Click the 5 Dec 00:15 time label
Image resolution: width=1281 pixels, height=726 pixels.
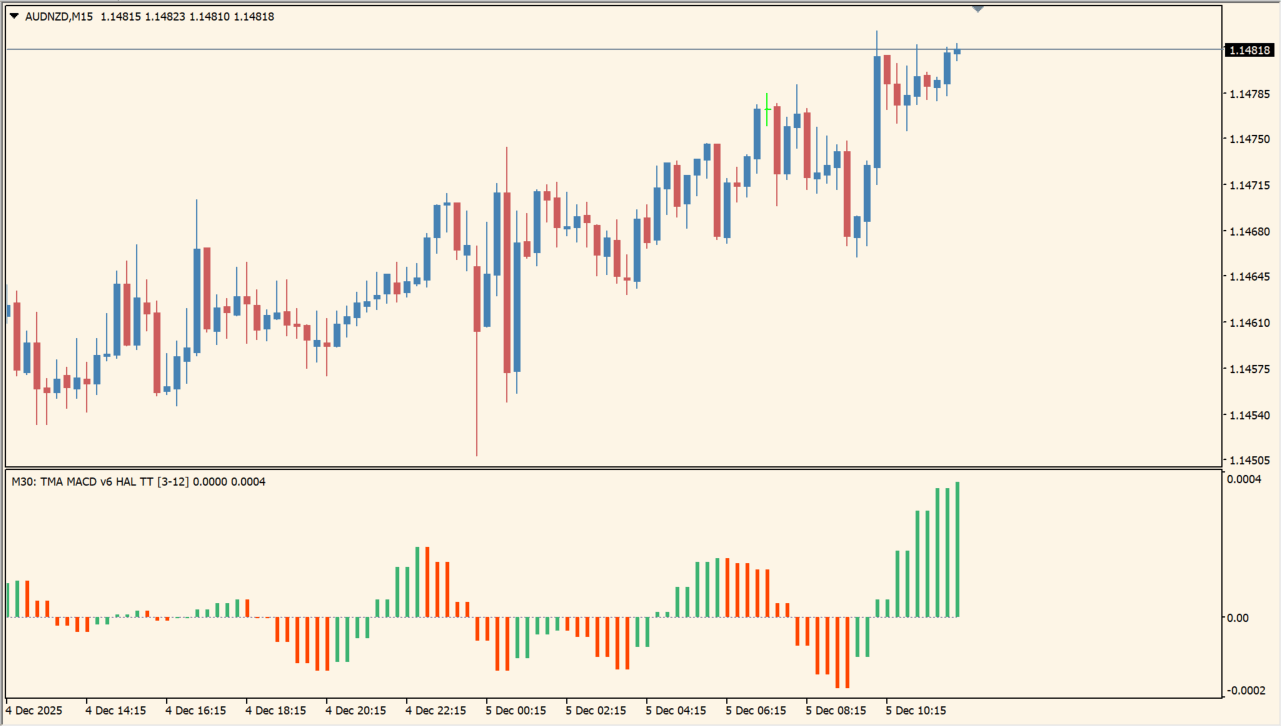coord(516,710)
